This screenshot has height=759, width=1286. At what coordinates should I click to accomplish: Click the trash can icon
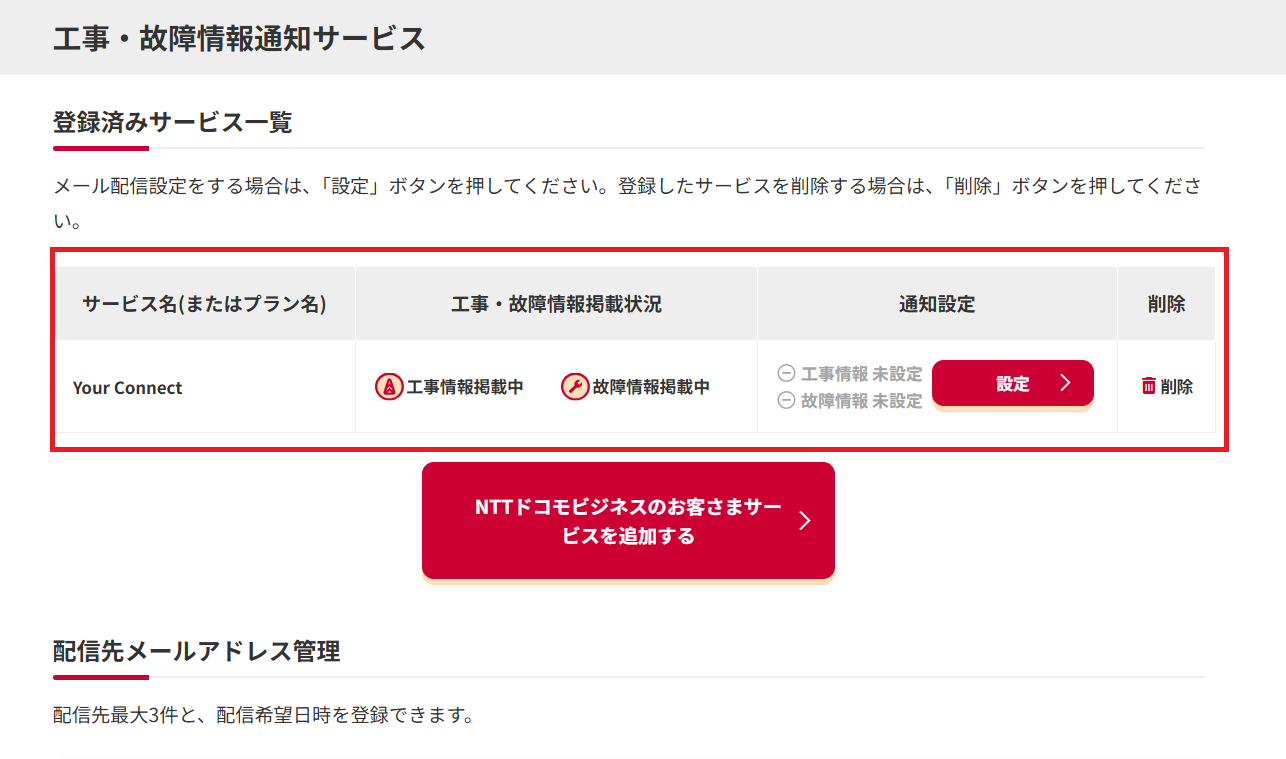pos(1149,386)
